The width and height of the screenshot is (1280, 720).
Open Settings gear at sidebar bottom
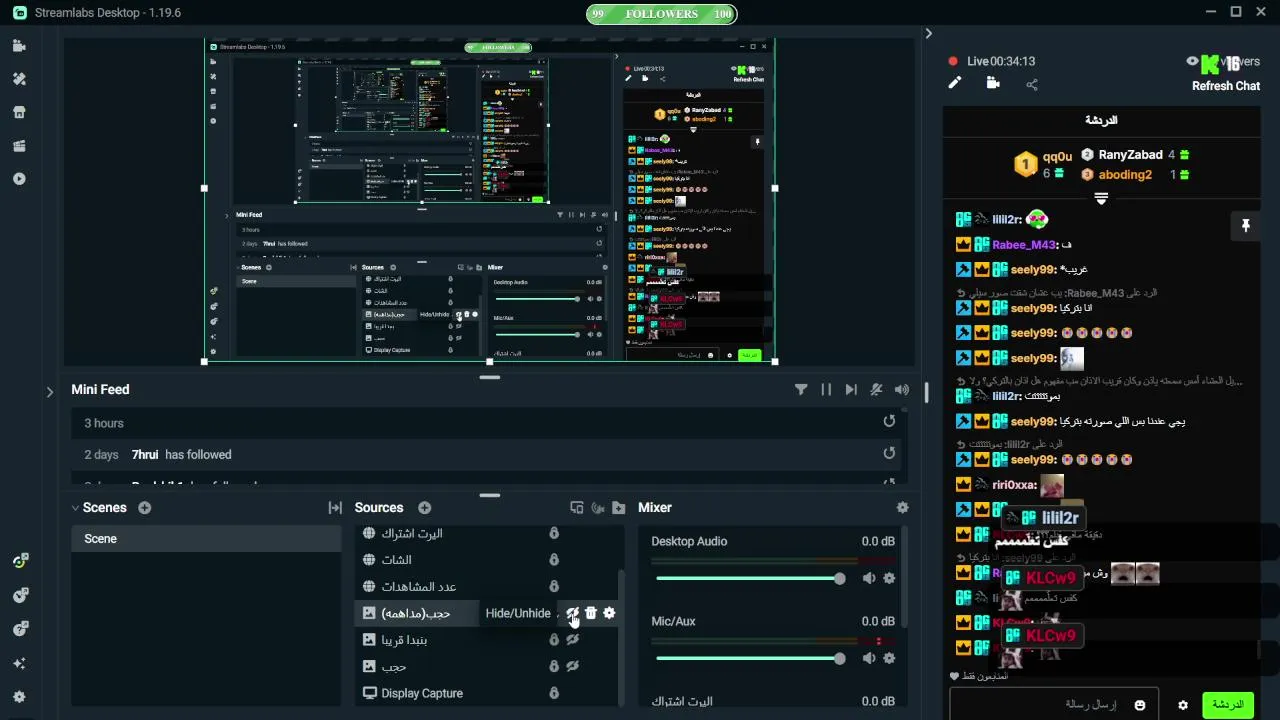(x=19, y=697)
